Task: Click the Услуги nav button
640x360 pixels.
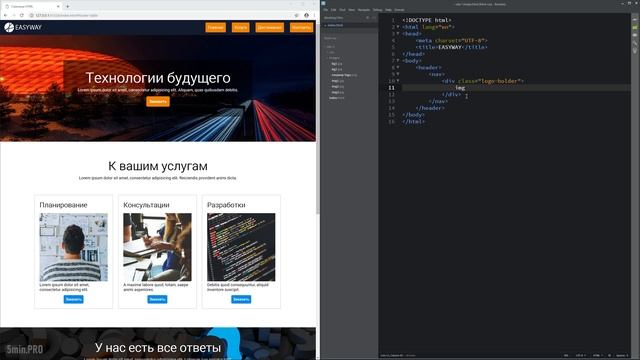Action: (x=240, y=27)
